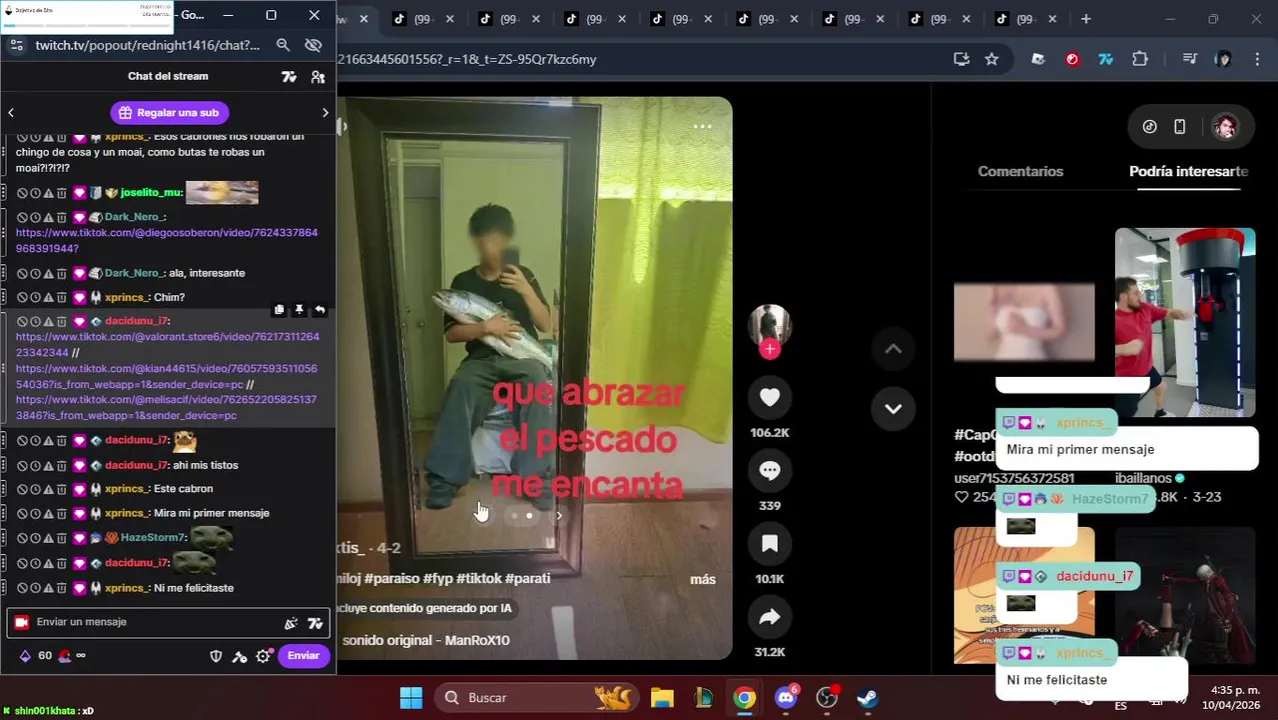1278x720 pixels.
Task: Open Chrome profile avatar in toolbar
Action: (1223, 59)
